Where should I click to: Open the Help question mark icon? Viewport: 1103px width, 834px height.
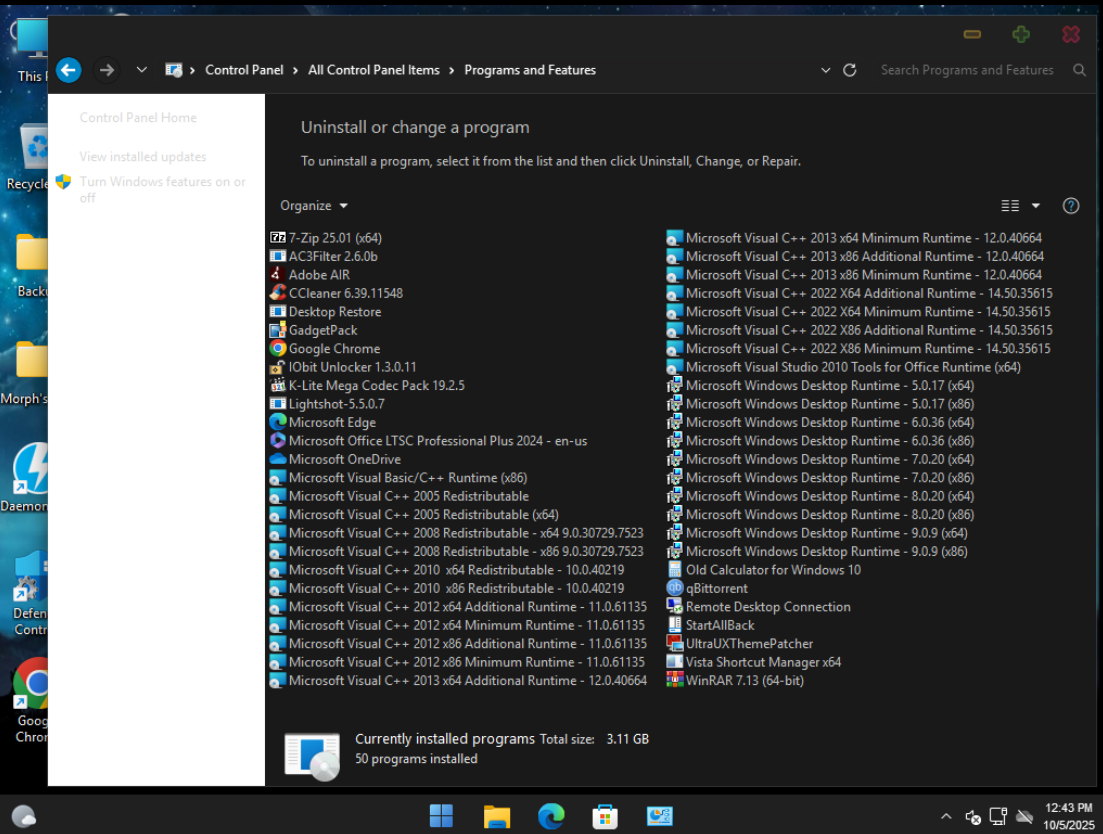1070,206
